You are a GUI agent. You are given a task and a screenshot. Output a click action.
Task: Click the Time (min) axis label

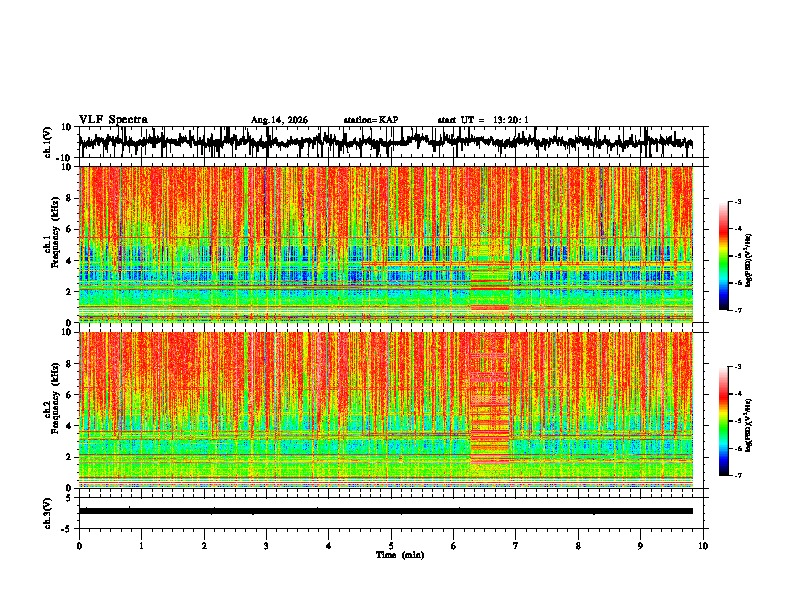[400, 555]
